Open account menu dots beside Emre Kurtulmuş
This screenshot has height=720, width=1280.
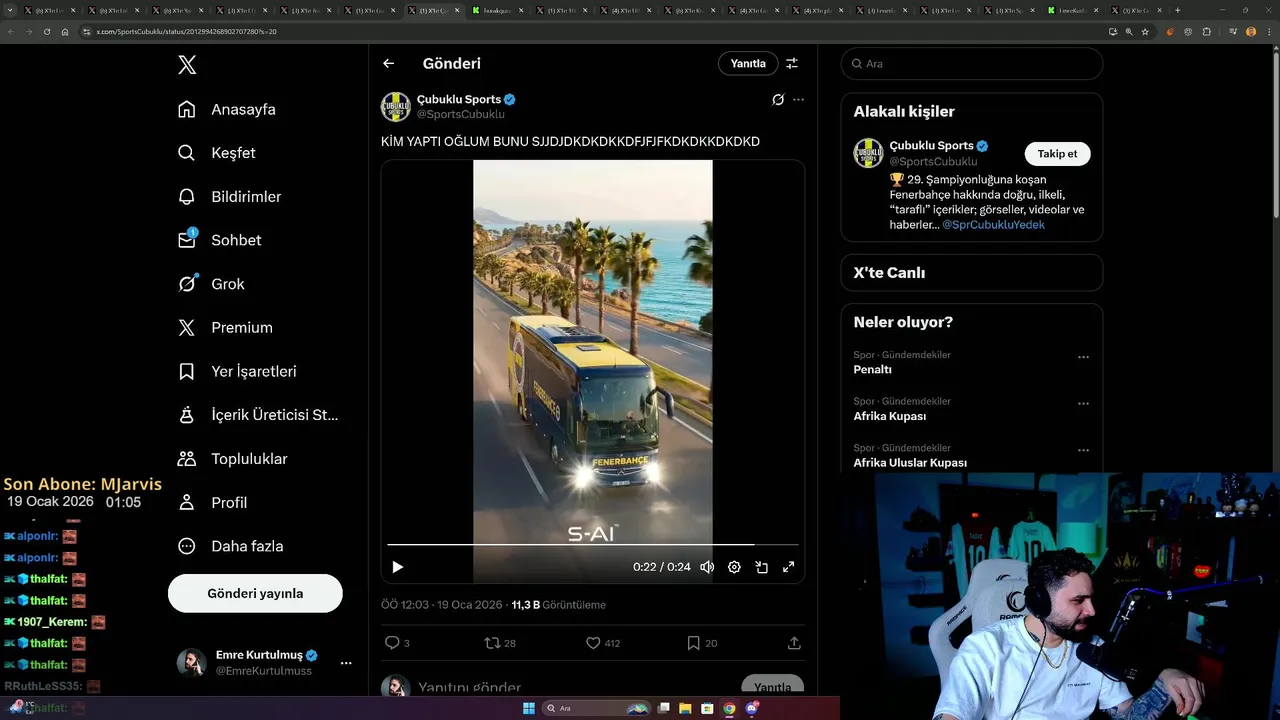tap(346, 663)
